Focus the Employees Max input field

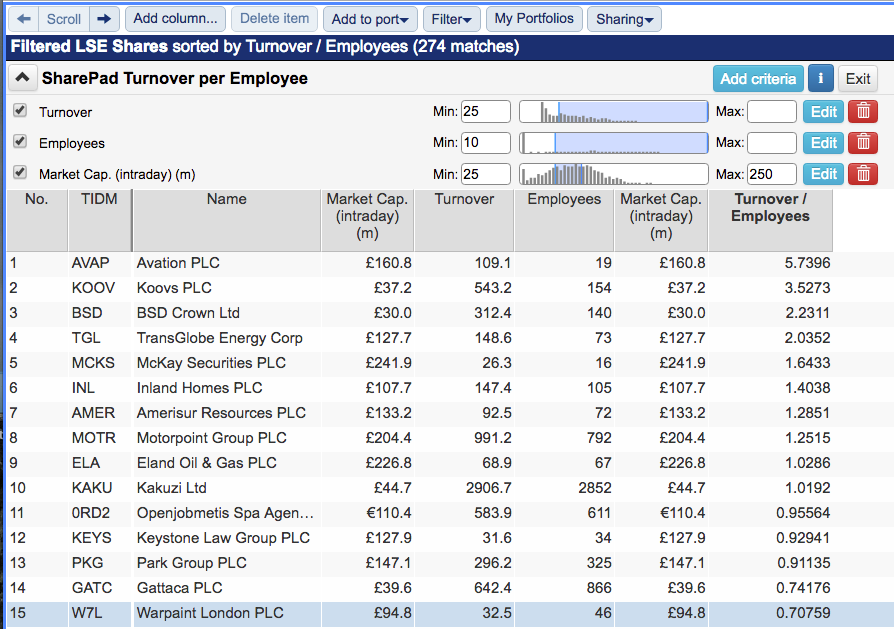pos(772,143)
